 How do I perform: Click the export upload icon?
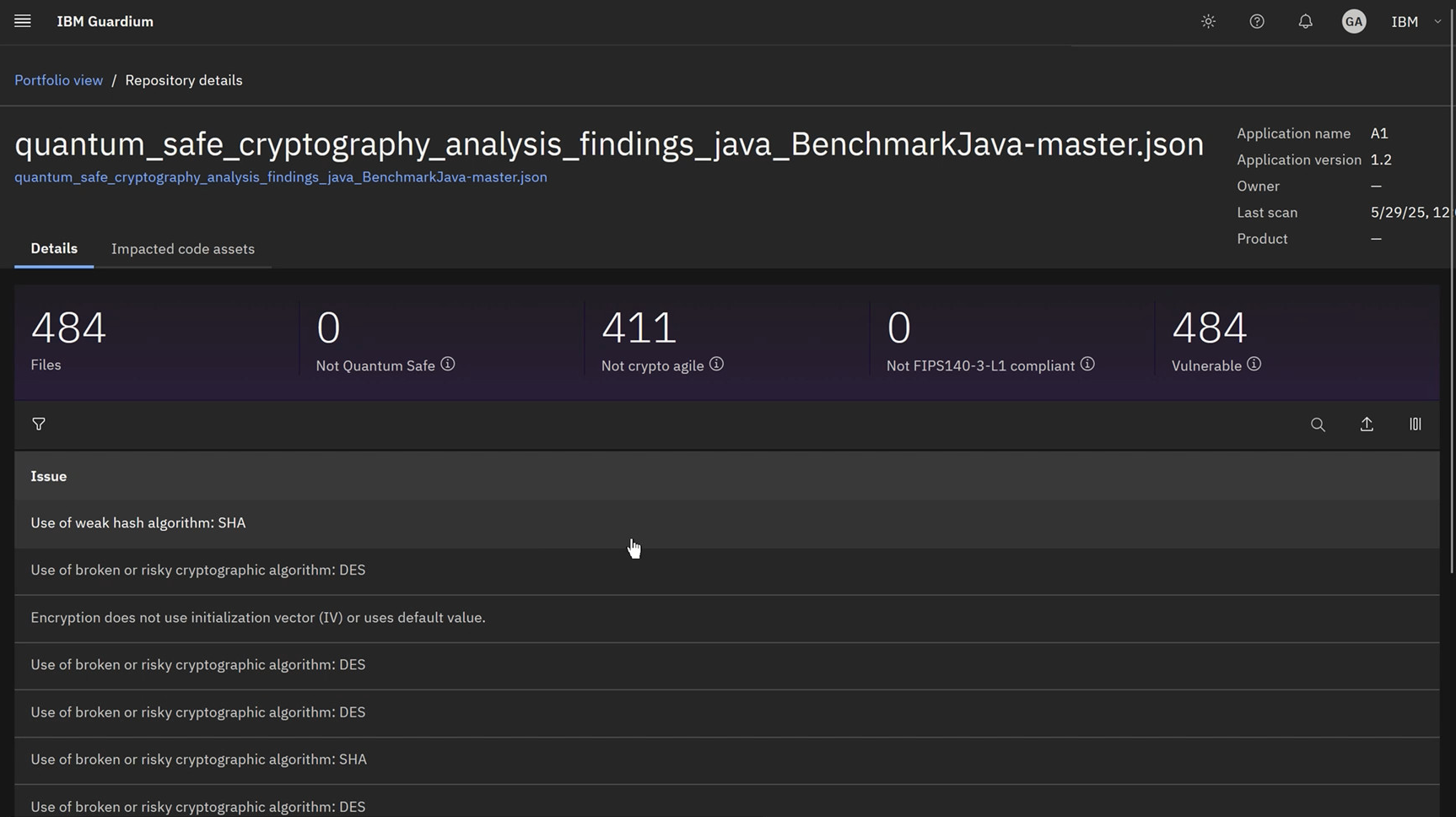click(1367, 425)
